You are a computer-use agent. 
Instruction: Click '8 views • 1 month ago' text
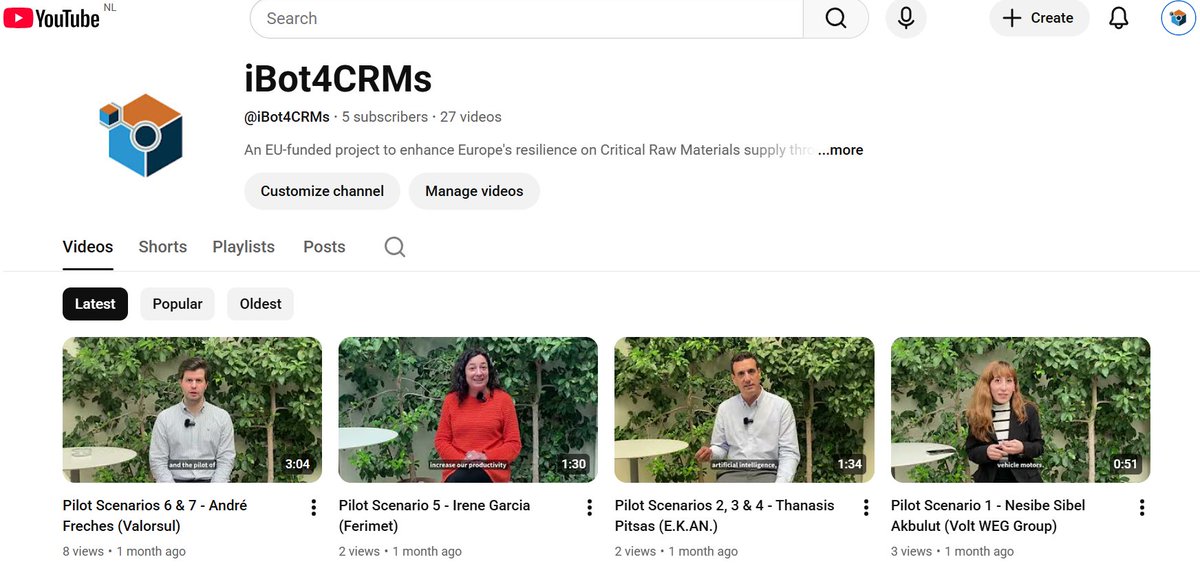click(x=124, y=551)
